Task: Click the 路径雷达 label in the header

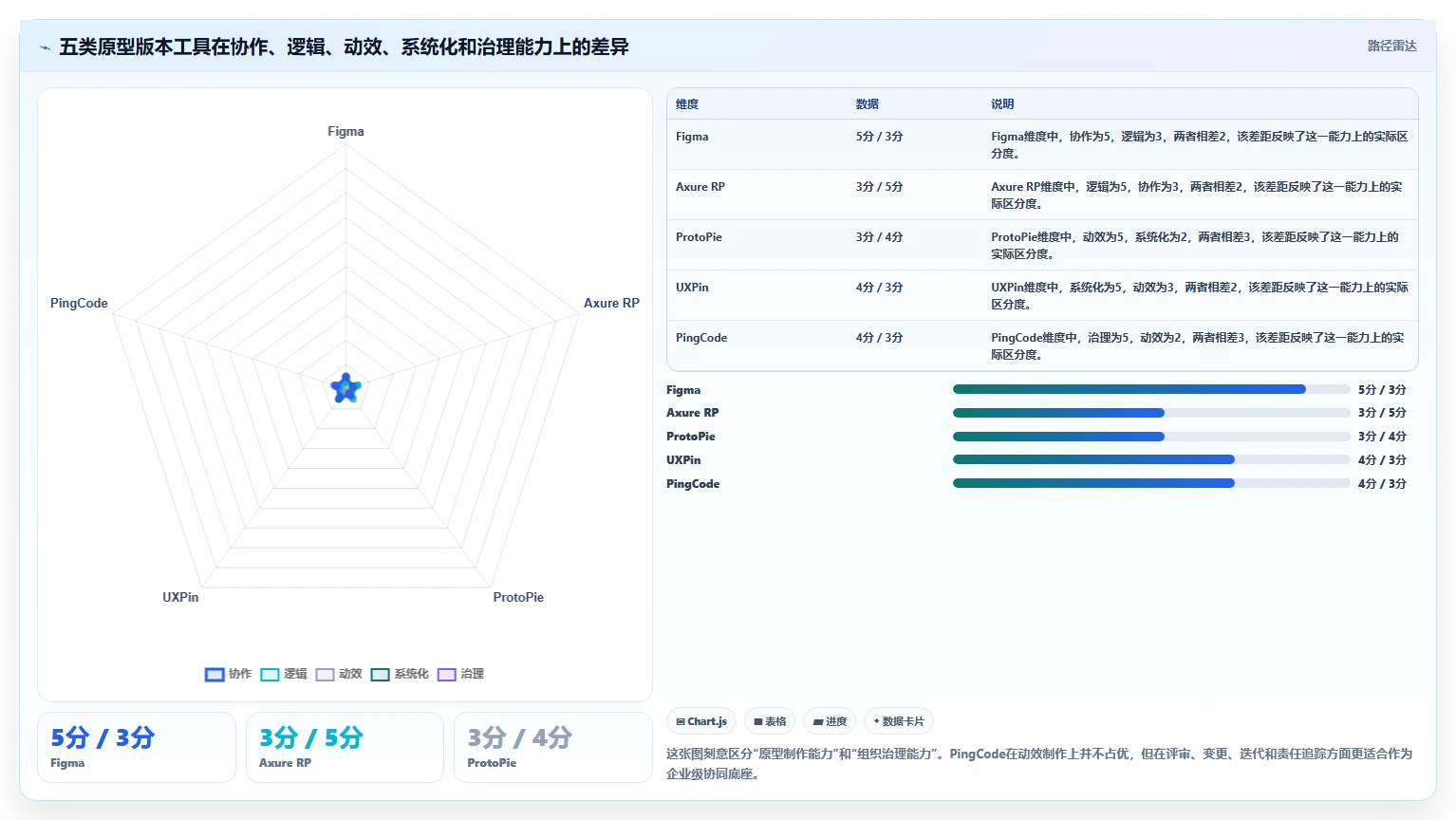Action: 1391,46
